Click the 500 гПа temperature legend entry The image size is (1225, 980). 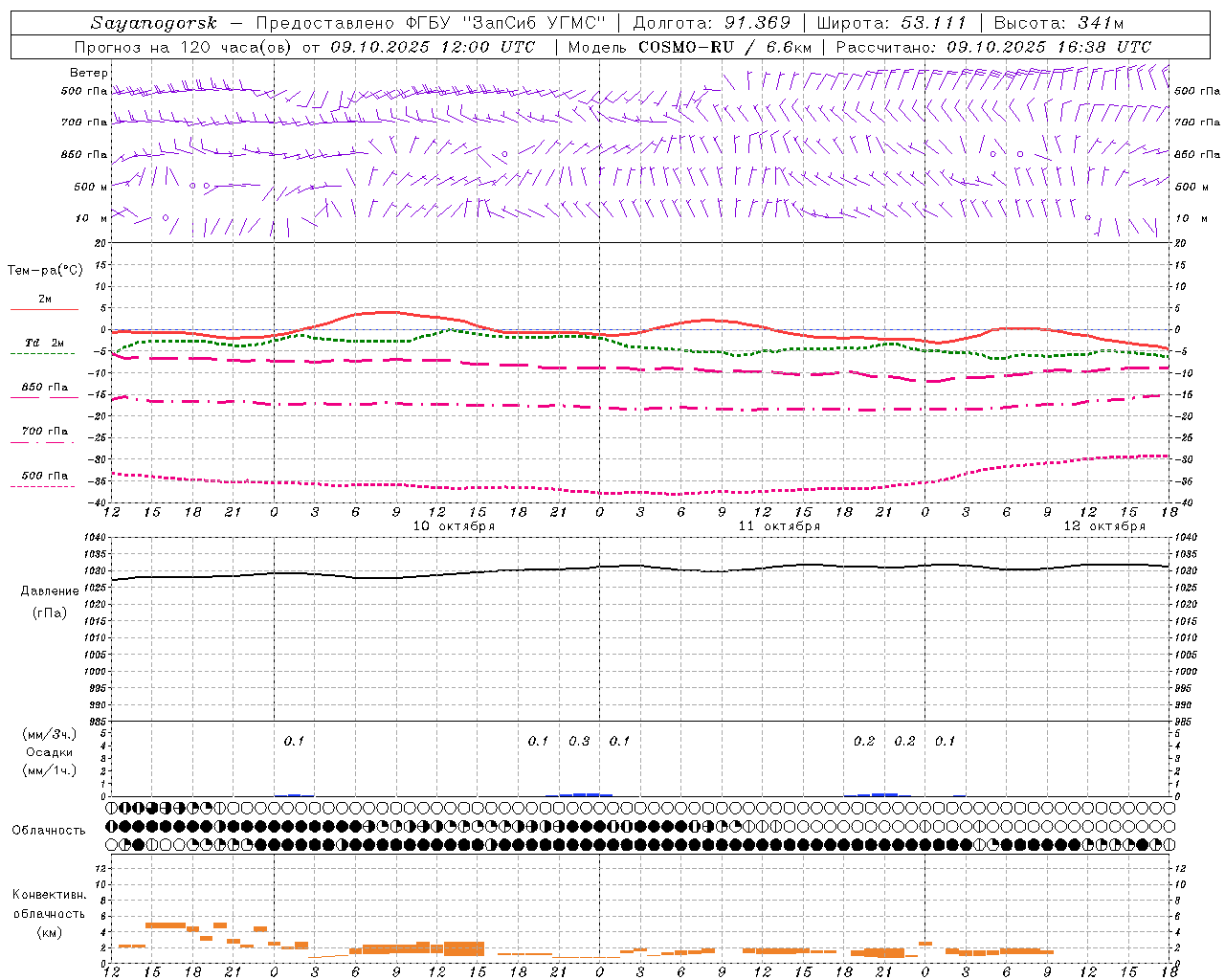(x=44, y=476)
